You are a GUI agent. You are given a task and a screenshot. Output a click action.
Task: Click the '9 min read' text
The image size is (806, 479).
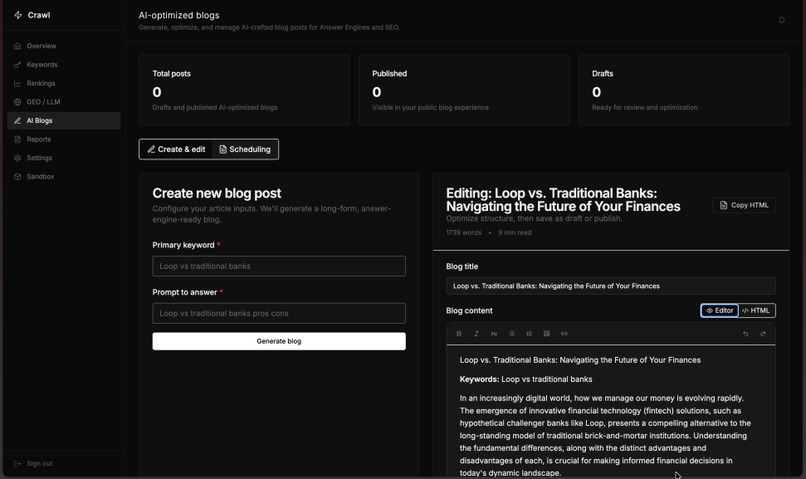515,232
